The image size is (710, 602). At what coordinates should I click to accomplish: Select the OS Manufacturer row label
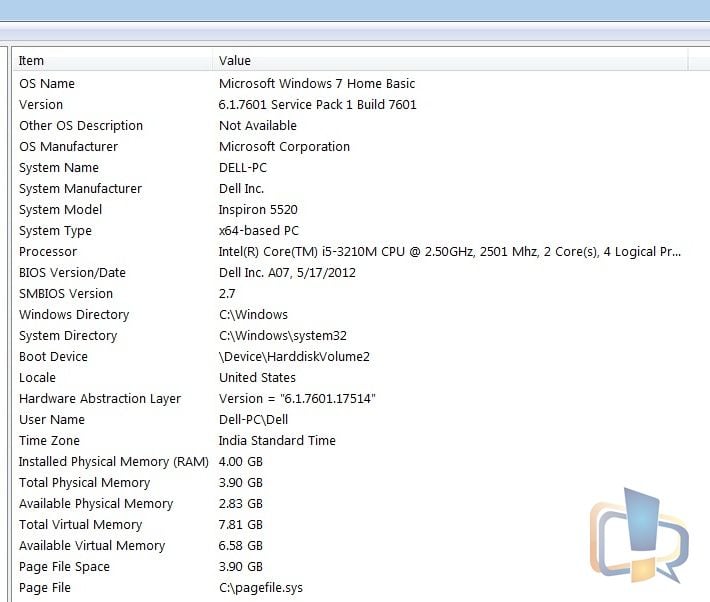(68, 147)
